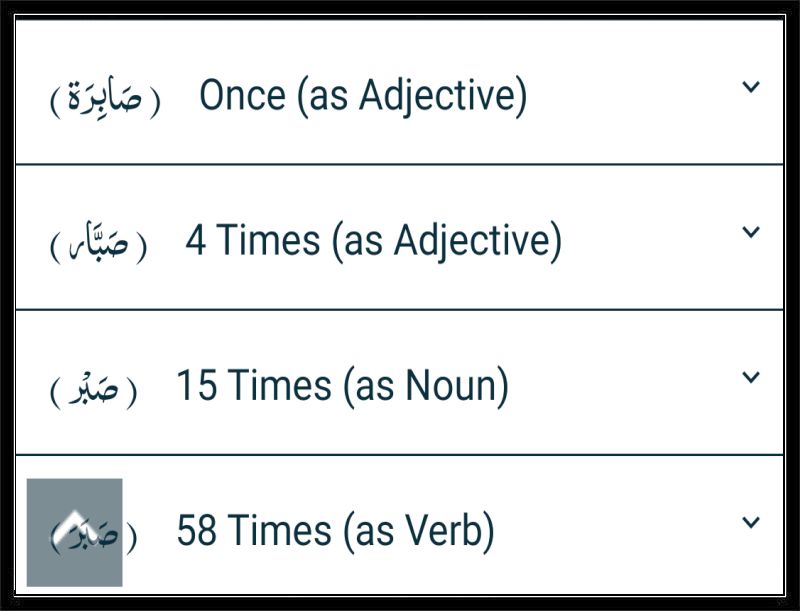Viewport: 800px width, 611px height.
Task: Click the number 58 in the Verb row
Action: pos(197,530)
